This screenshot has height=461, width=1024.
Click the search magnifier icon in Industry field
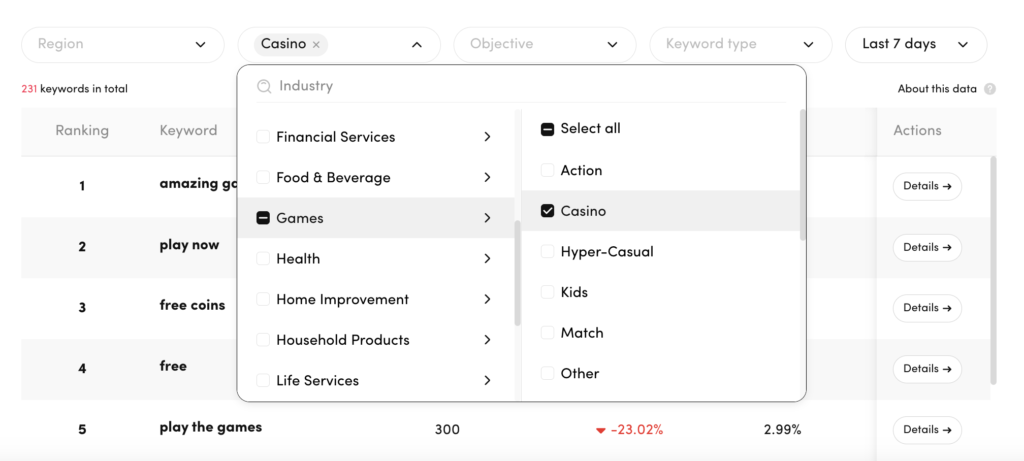pos(264,86)
